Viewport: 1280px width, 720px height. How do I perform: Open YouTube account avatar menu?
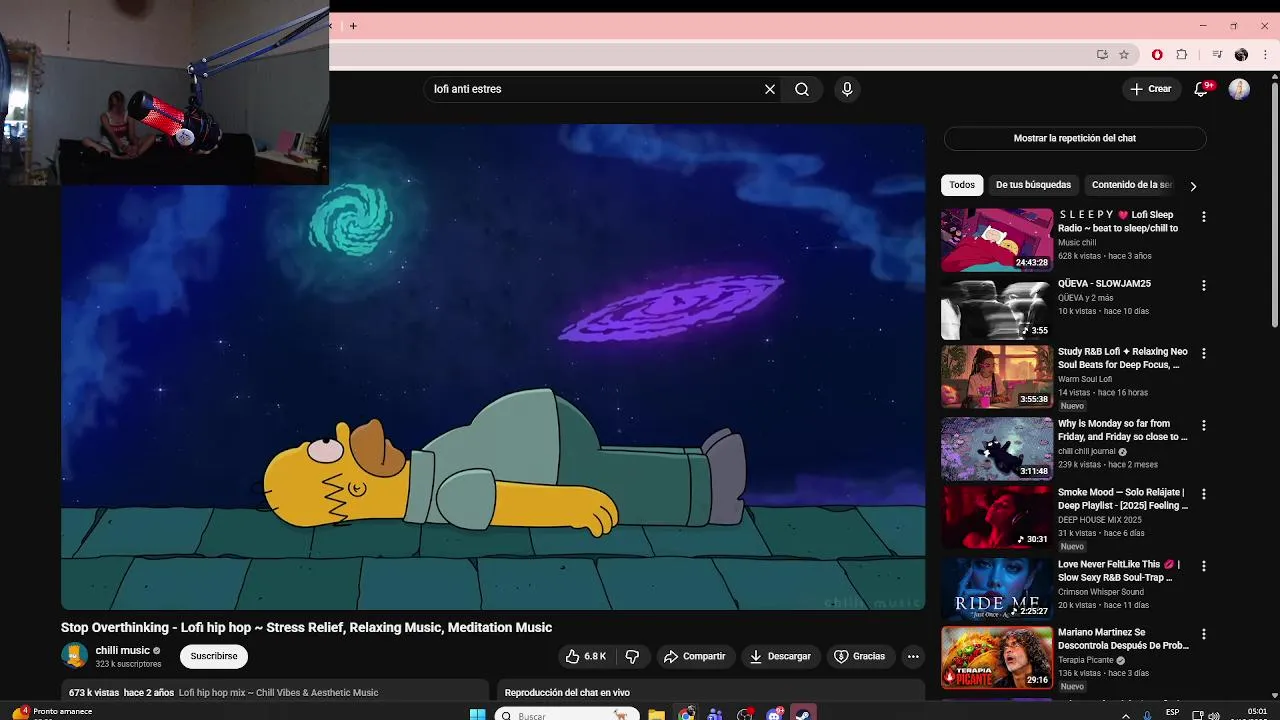pyautogui.click(x=1239, y=89)
